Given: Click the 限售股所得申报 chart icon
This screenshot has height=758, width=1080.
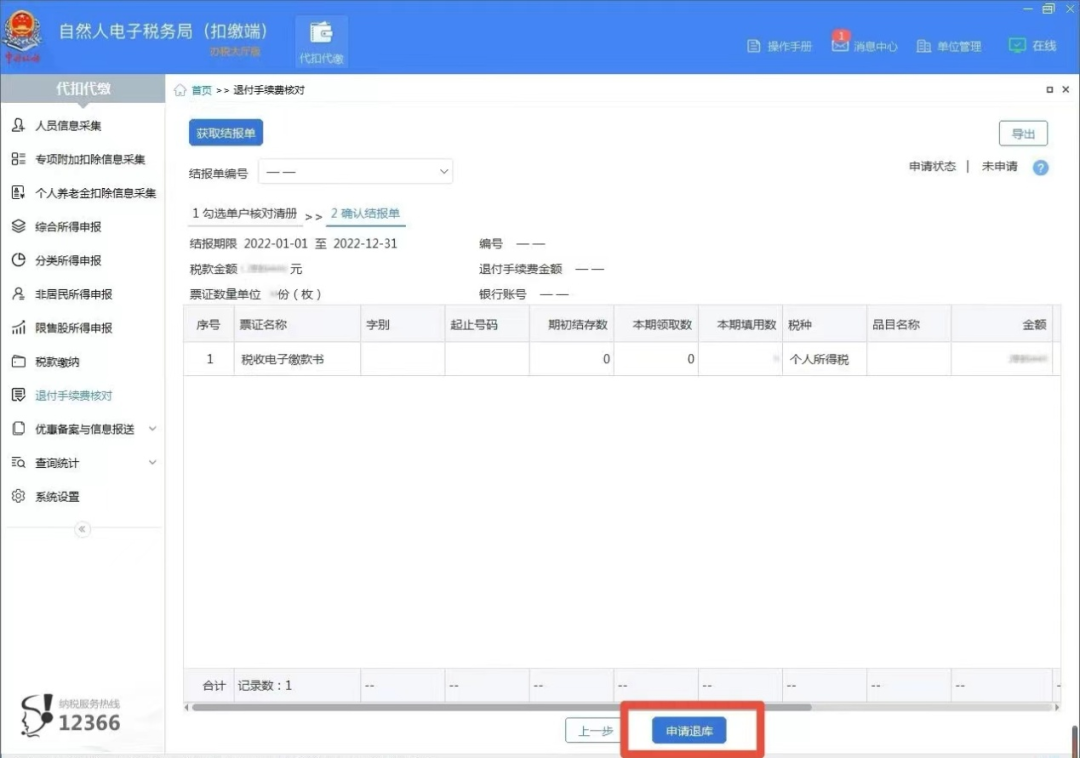Looking at the screenshot, I should pos(19,328).
